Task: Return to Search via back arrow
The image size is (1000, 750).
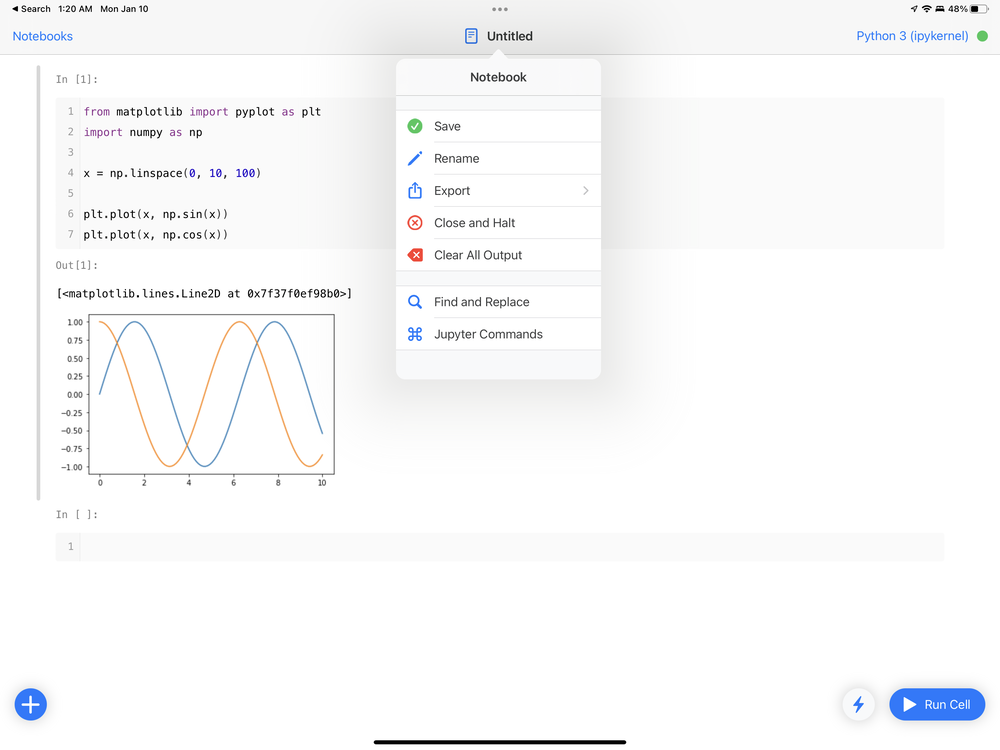Action: (31, 9)
